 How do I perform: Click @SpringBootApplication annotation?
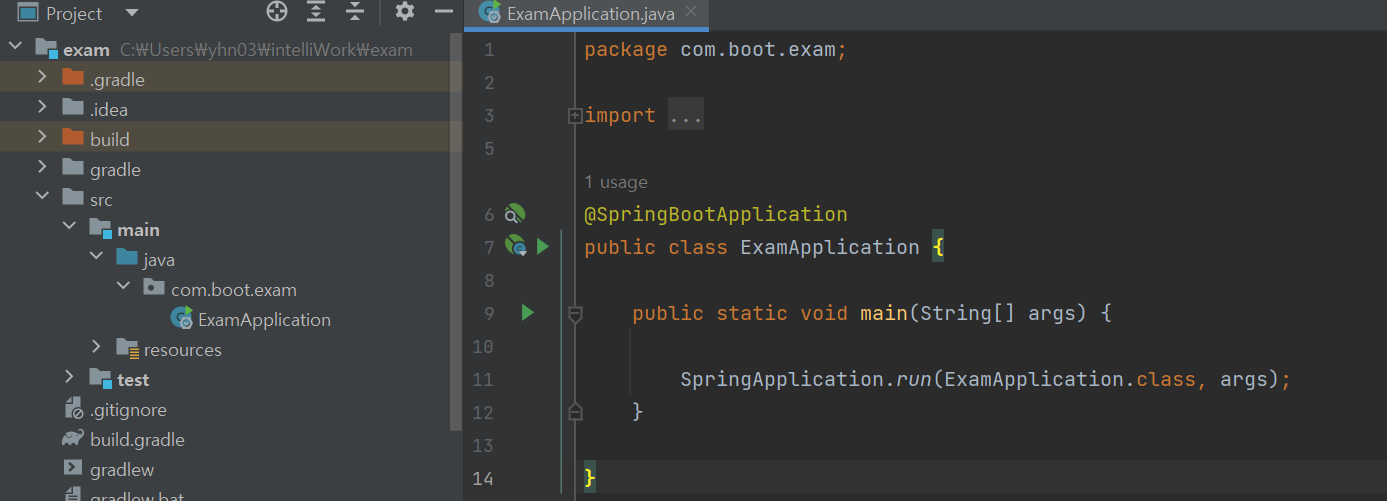pyautogui.click(x=716, y=214)
